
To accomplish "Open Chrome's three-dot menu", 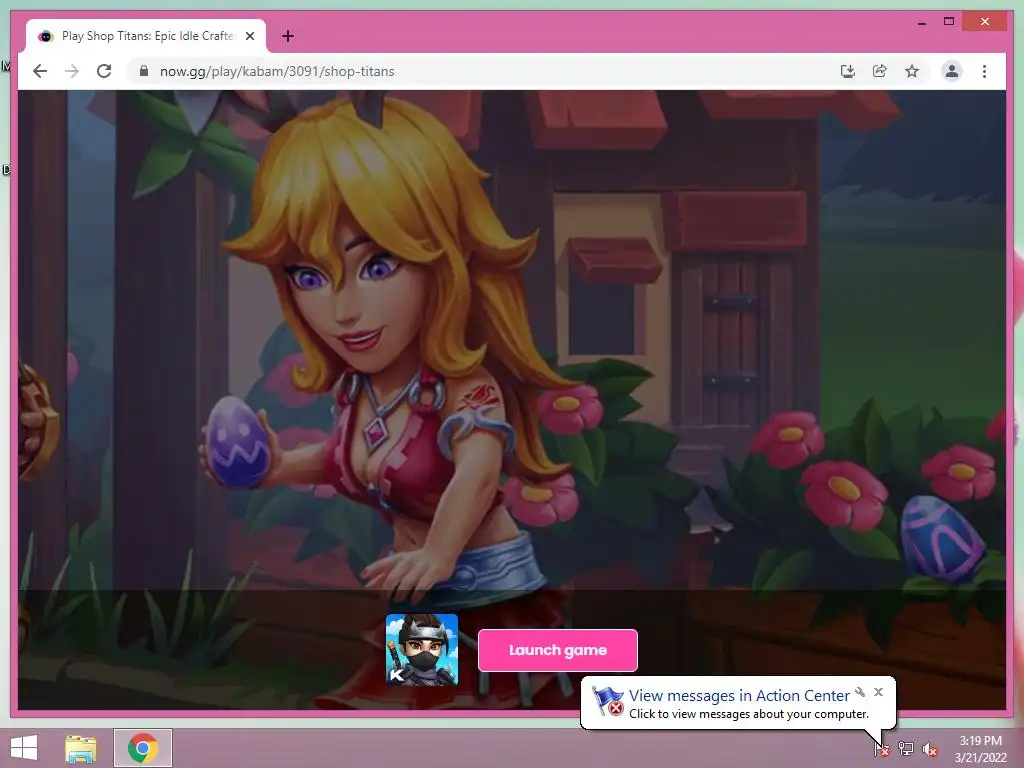I will coord(984,71).
